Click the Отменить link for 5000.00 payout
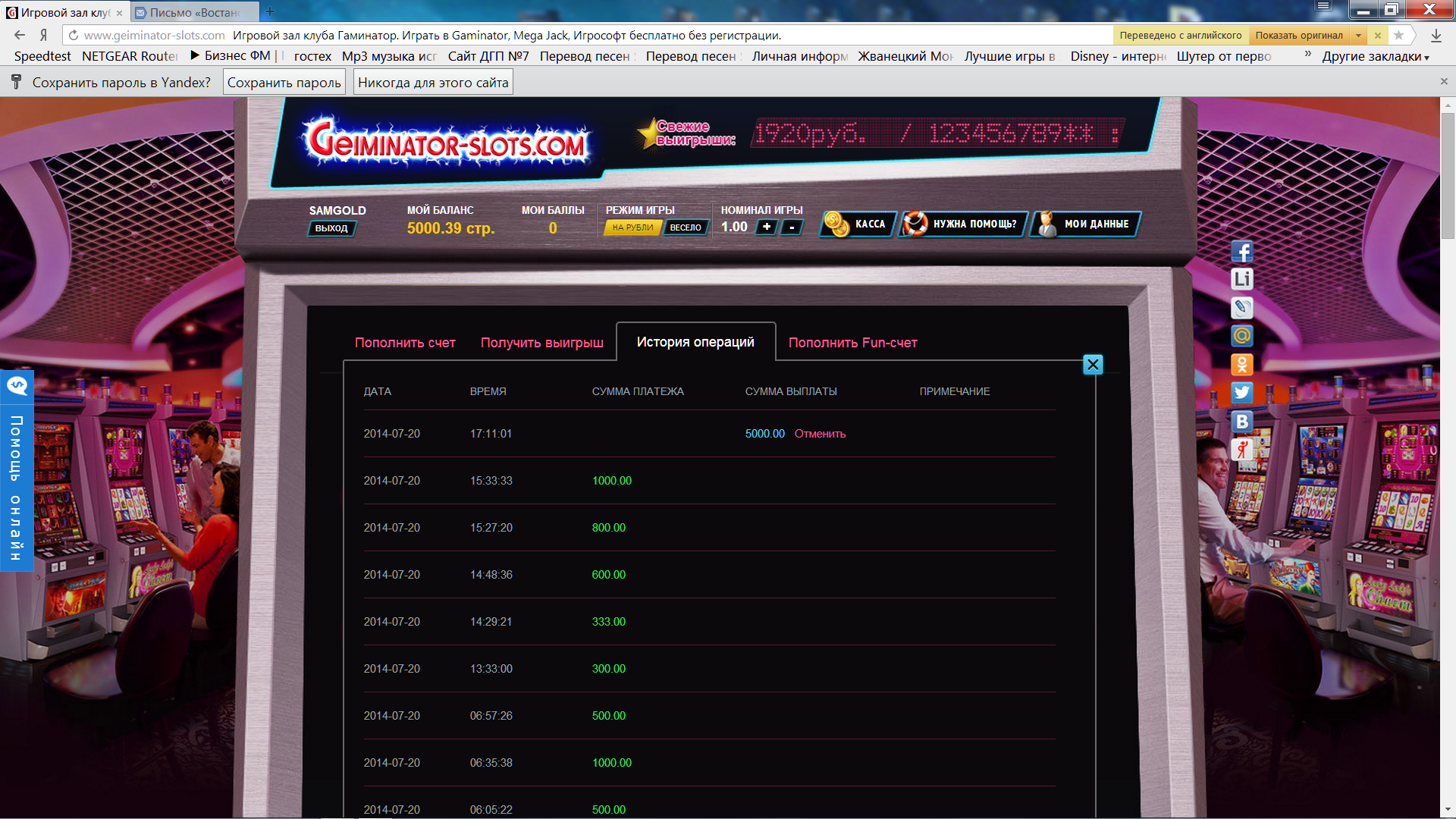 click(820, 434)
